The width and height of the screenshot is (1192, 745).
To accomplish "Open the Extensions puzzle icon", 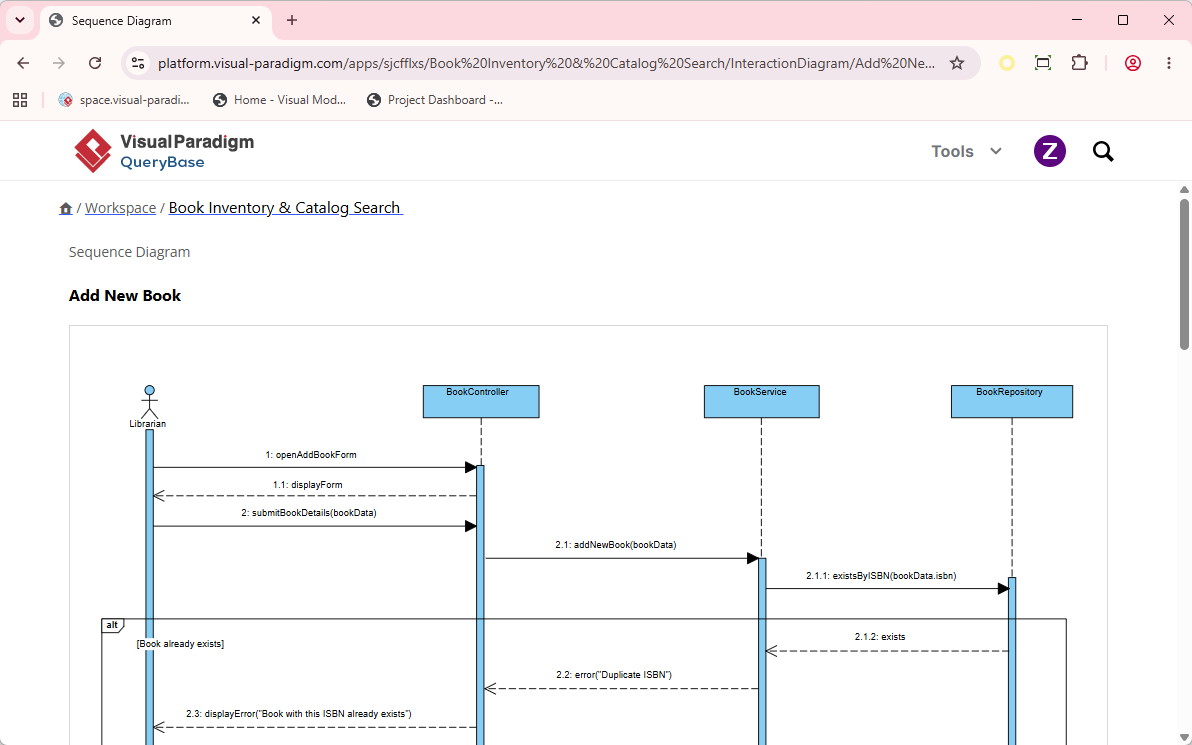I will [x=1079, y=63].
